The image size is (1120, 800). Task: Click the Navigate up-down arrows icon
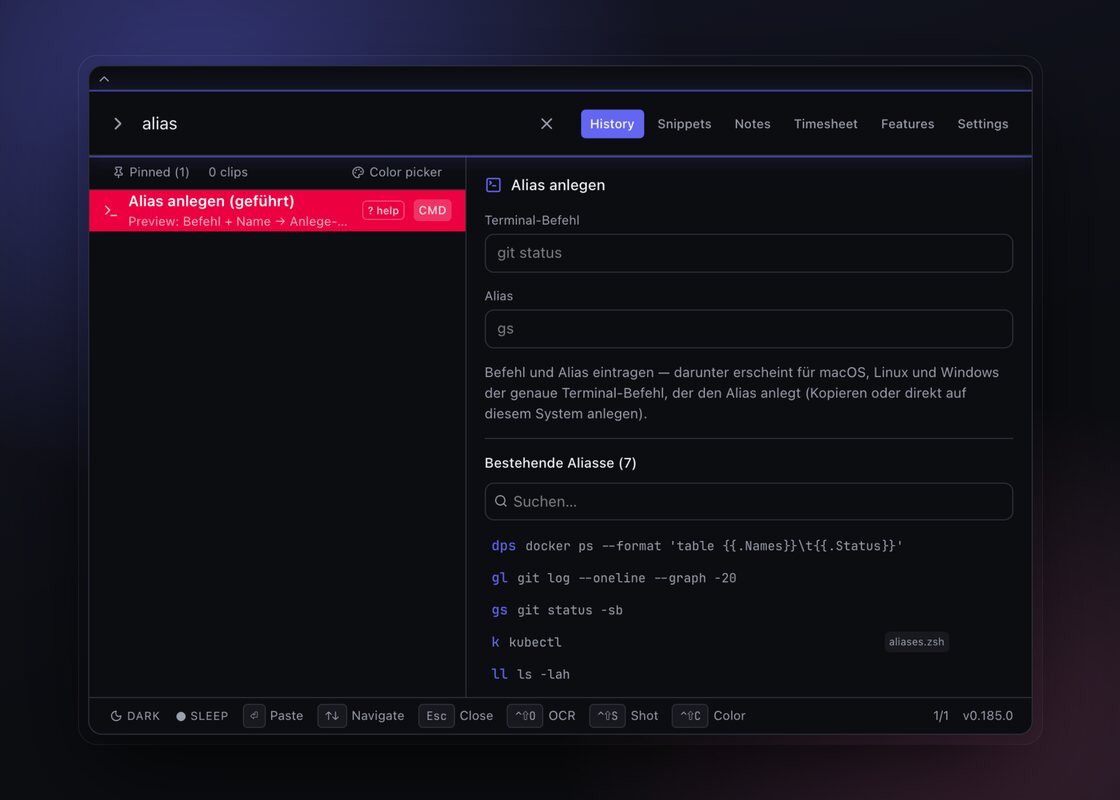click(332, 716)
